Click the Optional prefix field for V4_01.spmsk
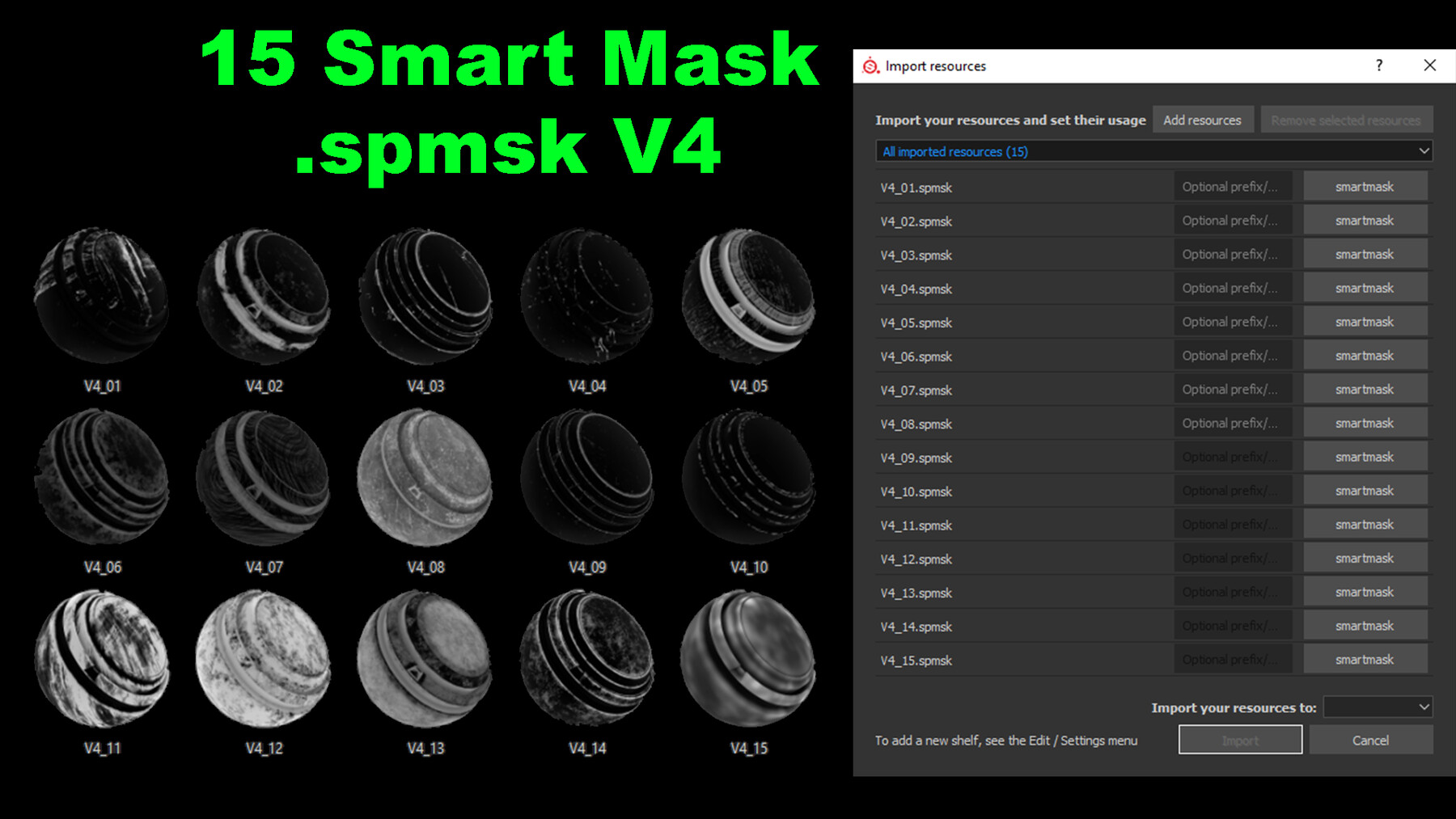Viewport: 1456px width, 819px height. [1231, 186]
